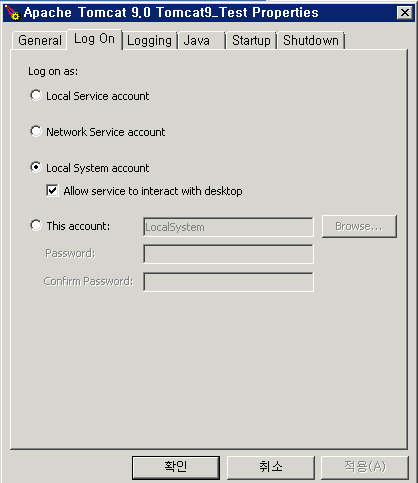Open the Startup tab
This screenshot has width=418, height=483.
tap(251, 41)
